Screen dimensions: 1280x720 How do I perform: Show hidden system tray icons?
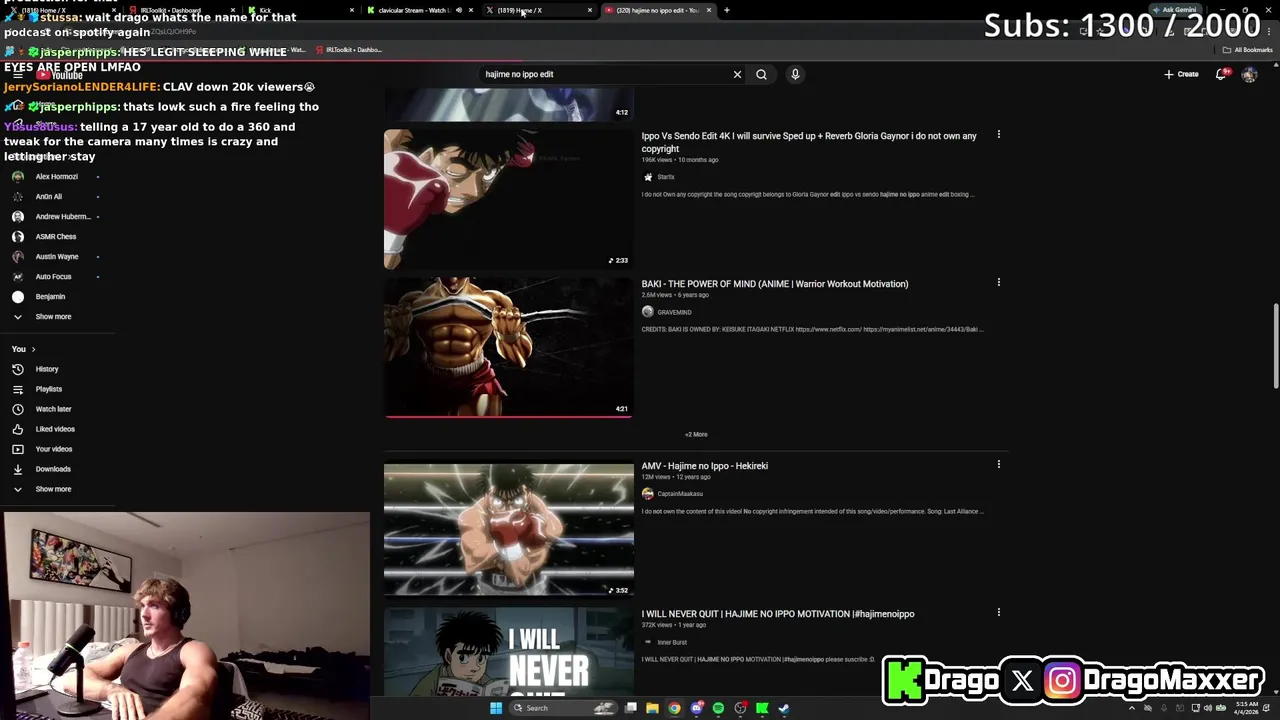click(x=1132, y=708)
